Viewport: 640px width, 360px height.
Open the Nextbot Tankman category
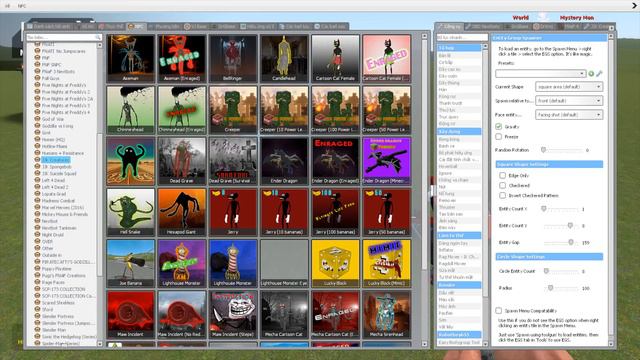tap(59, 228)
